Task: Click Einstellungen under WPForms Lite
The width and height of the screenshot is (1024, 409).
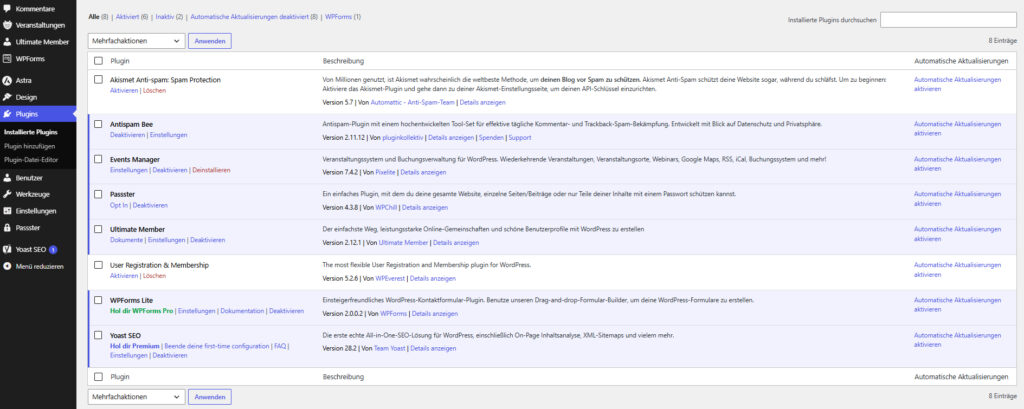Action: tap(197, 312)
